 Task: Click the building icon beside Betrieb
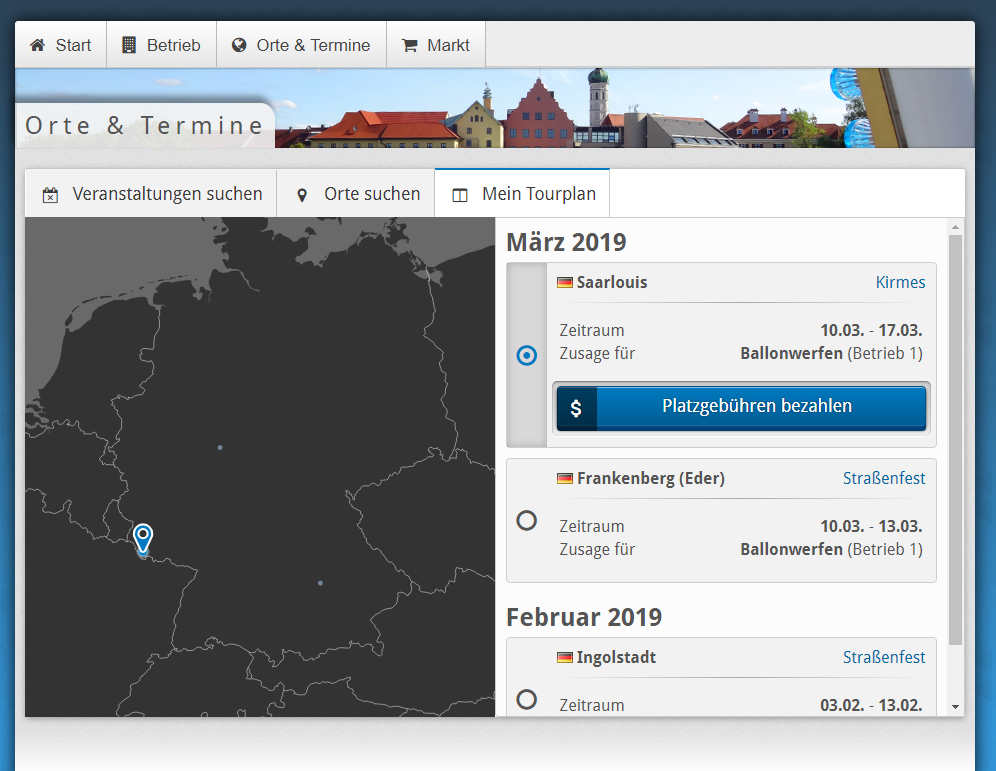click(129, 45)
